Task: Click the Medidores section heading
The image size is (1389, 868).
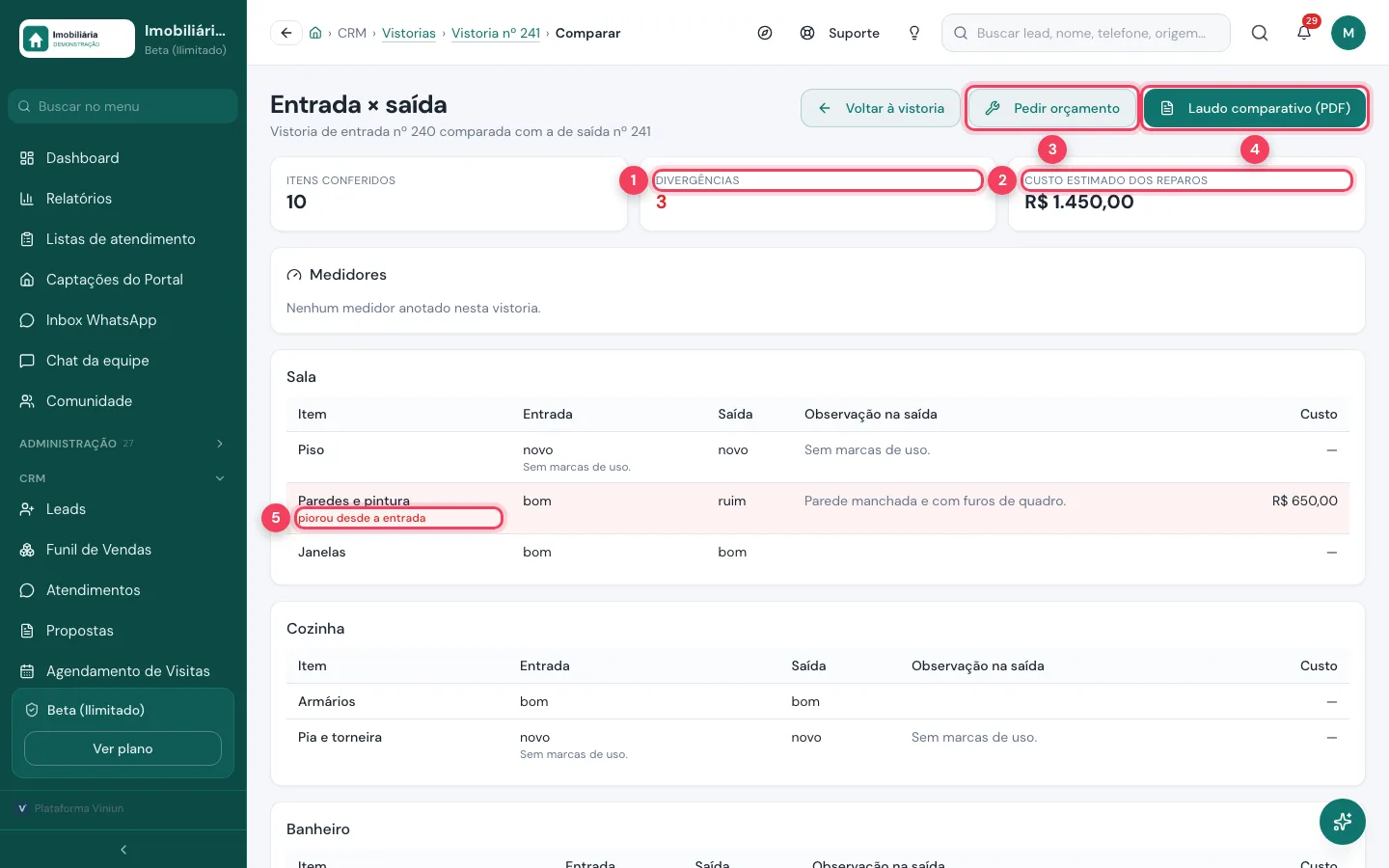Action: 348,275
